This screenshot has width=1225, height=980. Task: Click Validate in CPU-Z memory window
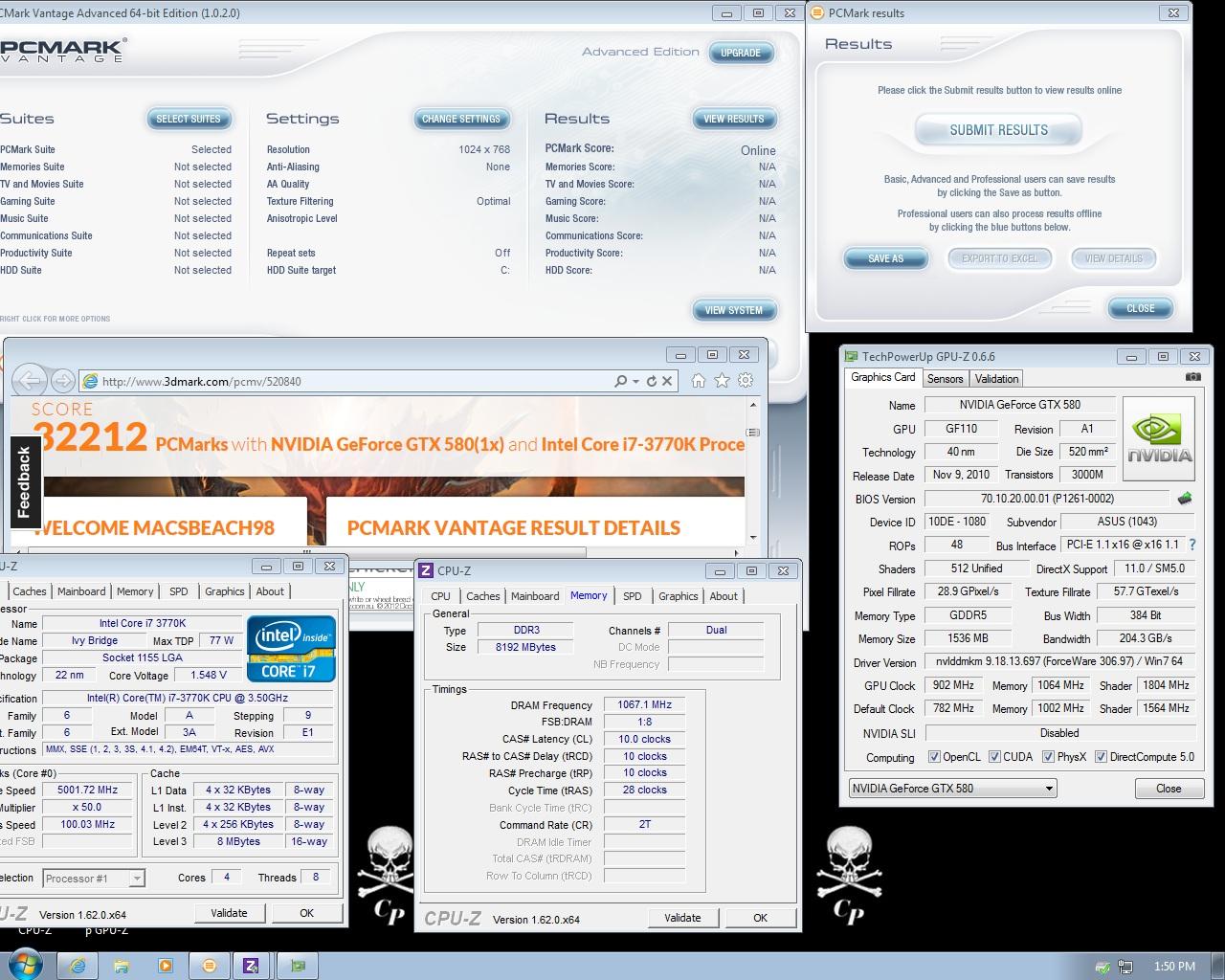coord(682,918)
